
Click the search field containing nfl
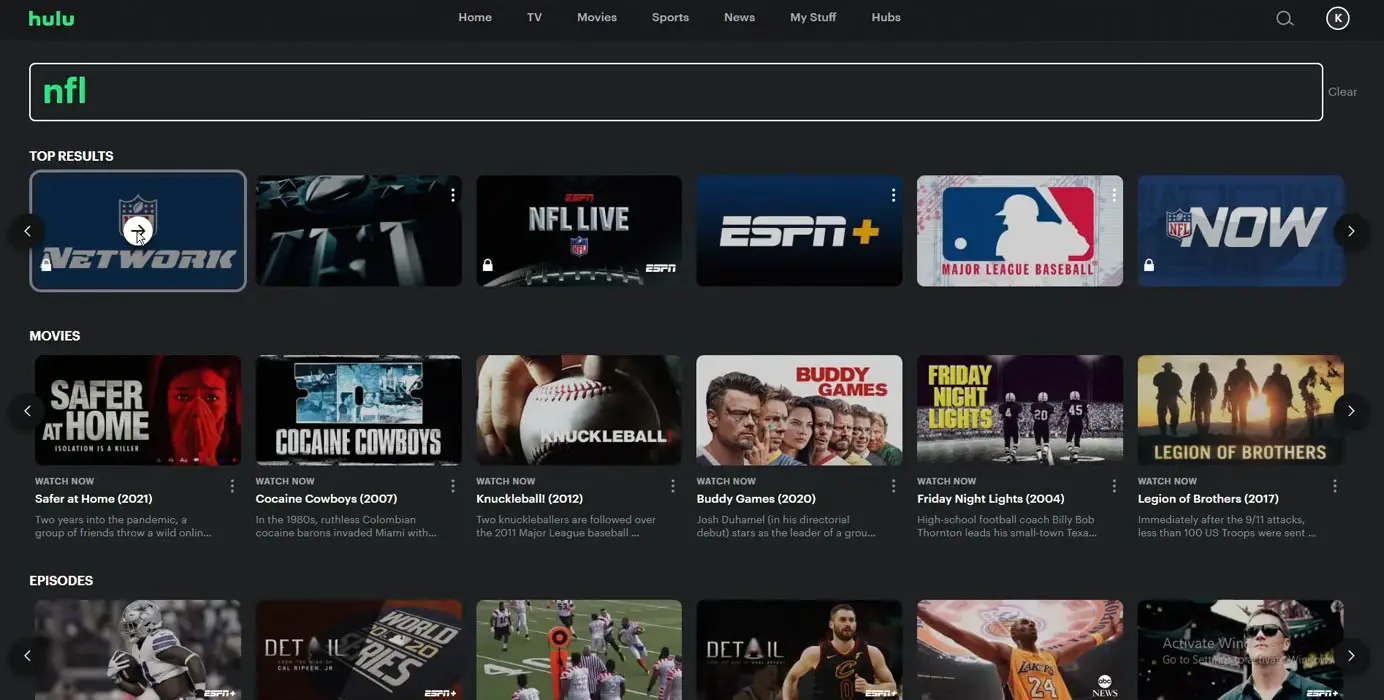[676, 92]
